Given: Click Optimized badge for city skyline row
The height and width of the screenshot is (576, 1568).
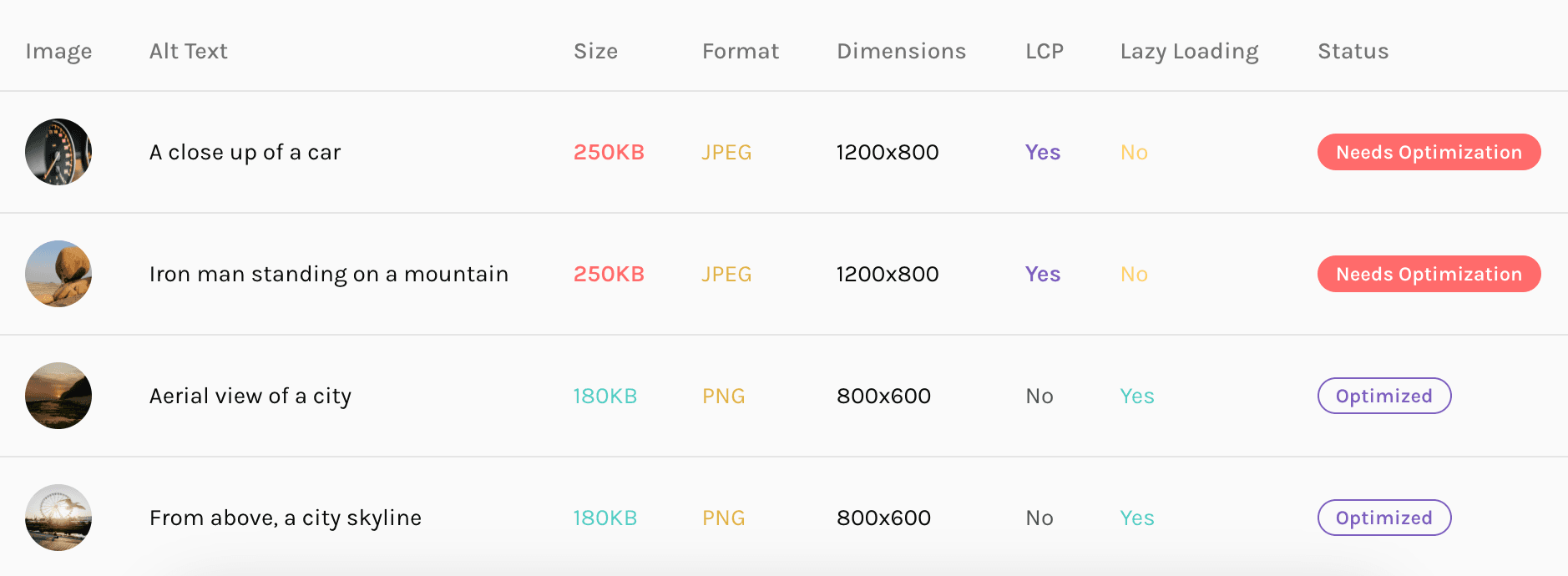Looking at the screenshot, I should pyautogui.click(x=1384, y=518).
